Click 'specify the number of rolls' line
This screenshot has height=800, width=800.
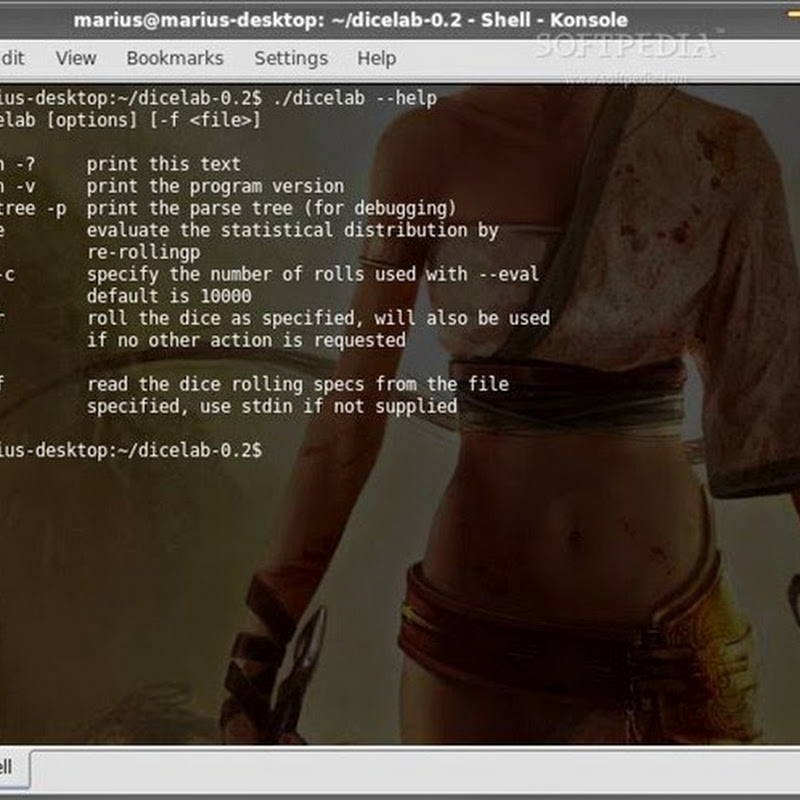point(312,274)
